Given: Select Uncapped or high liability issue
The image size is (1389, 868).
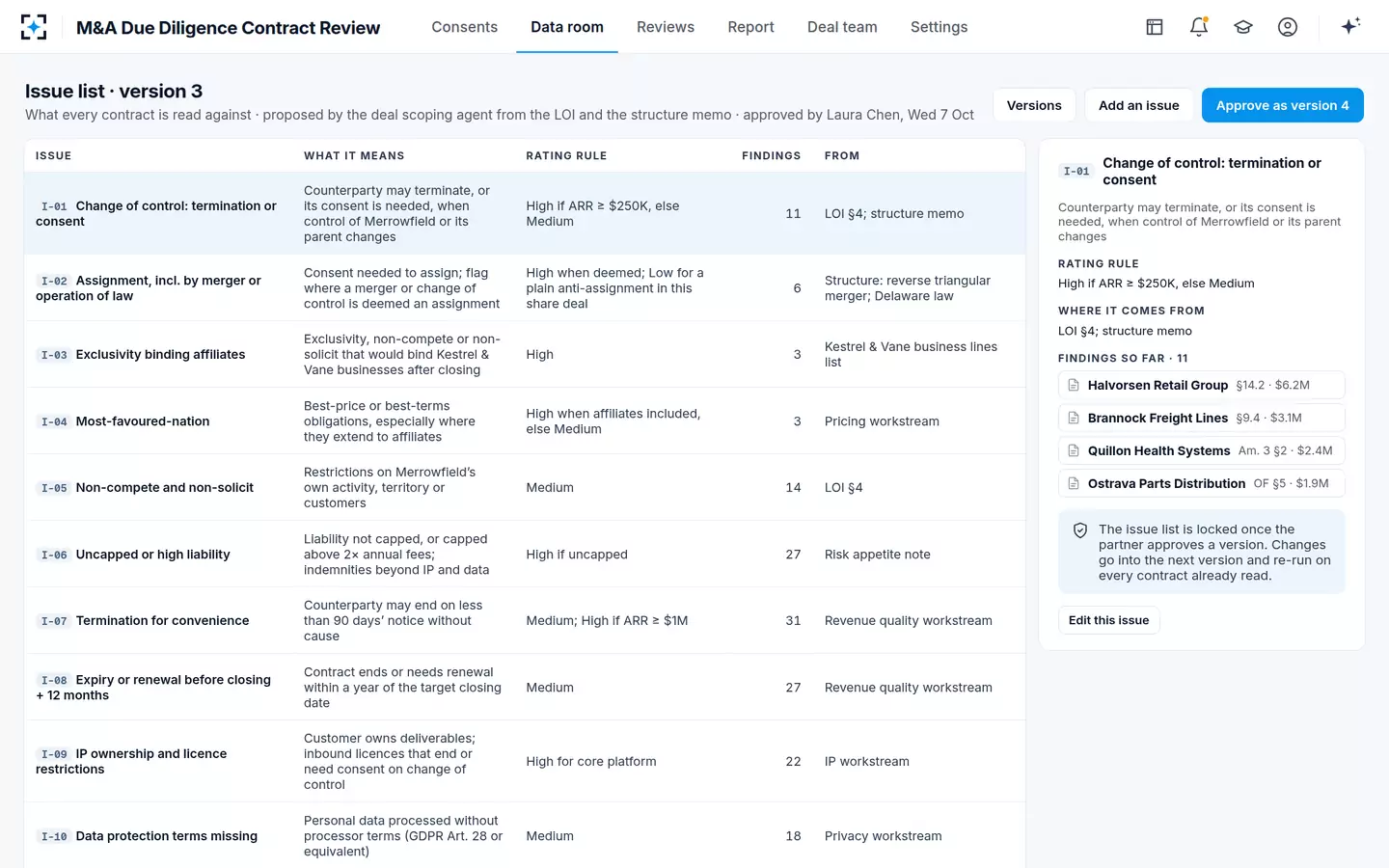Looking at the screenshot, I should [525, 554].
